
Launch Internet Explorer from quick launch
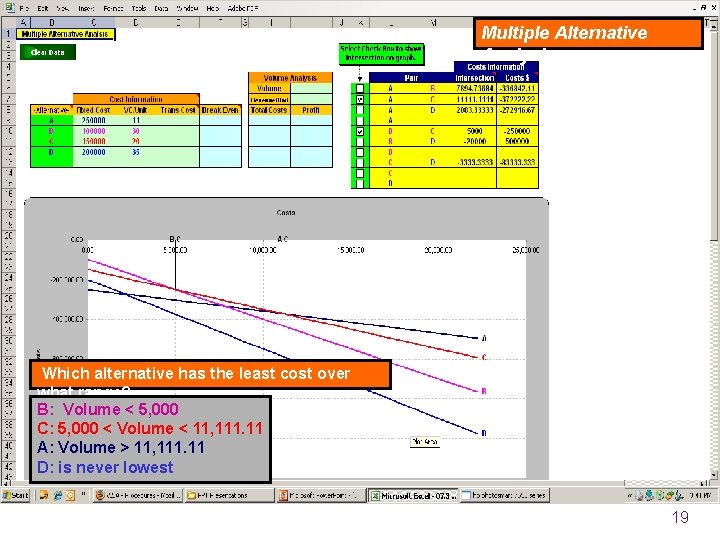click(x=57, y=495)
